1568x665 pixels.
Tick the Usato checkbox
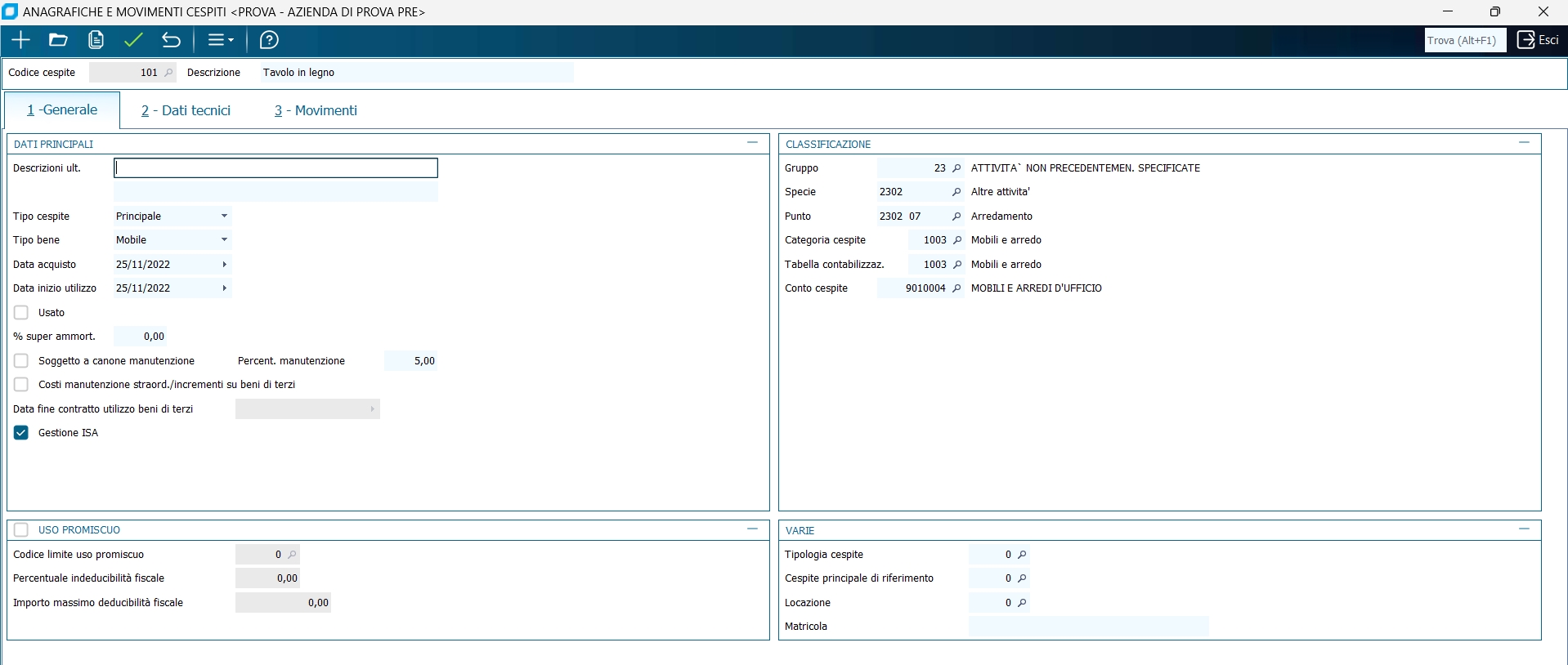(21, 313)
